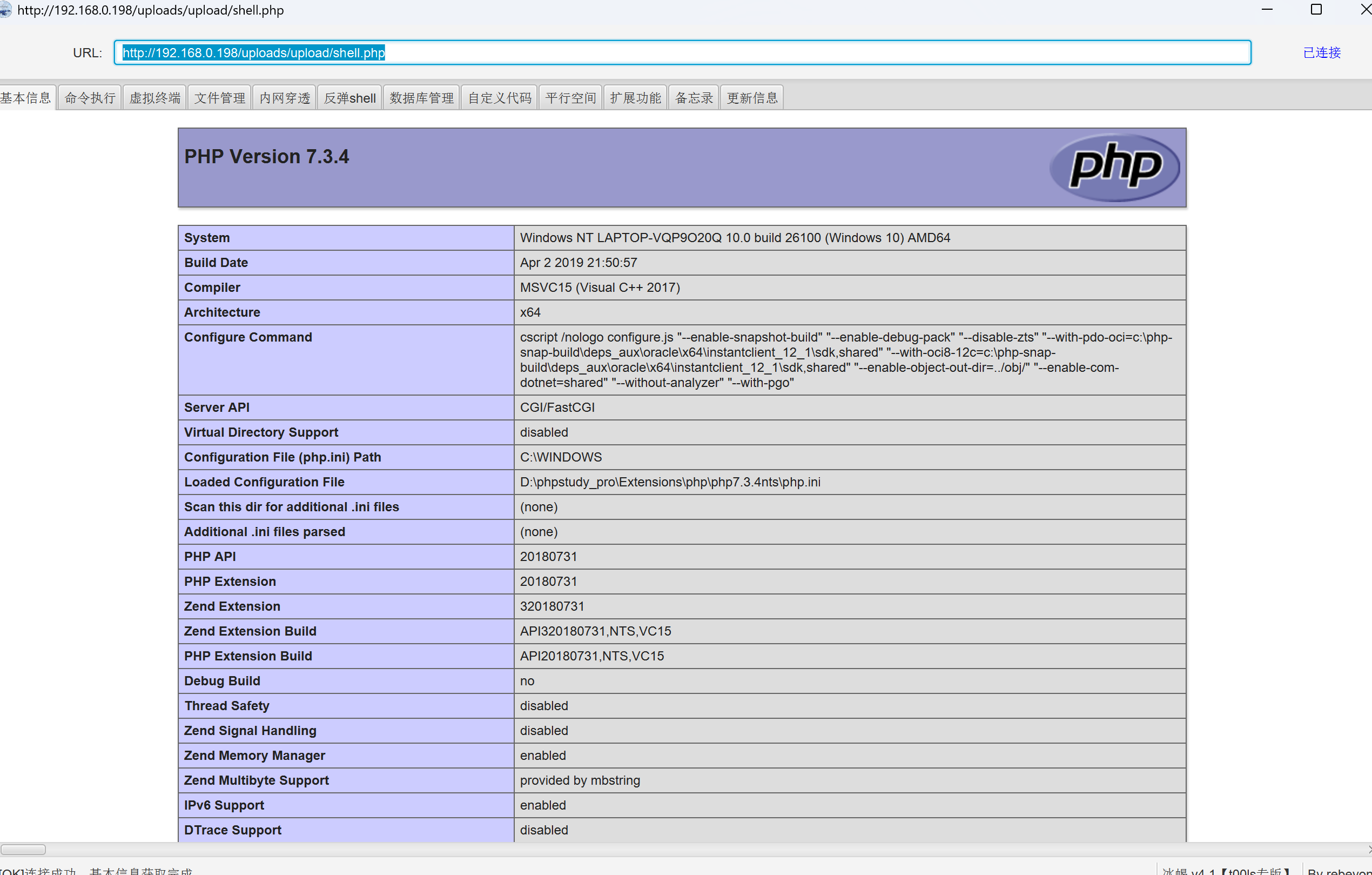Switch to the 反弹shell tab
This screenshot has width=1372, height=875.
pyautogui.click(x=350, y=97)
